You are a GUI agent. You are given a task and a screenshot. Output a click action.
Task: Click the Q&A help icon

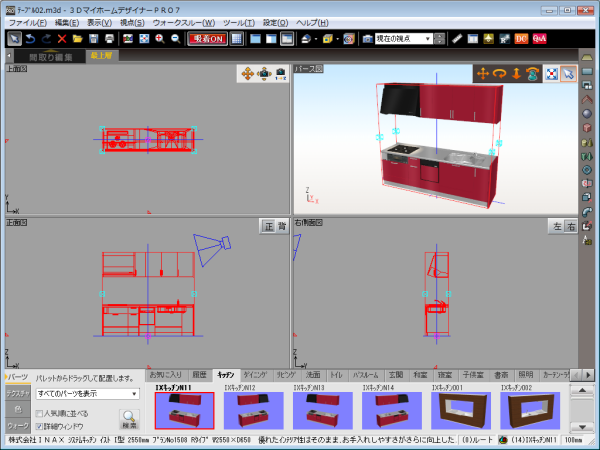[539, 38]
